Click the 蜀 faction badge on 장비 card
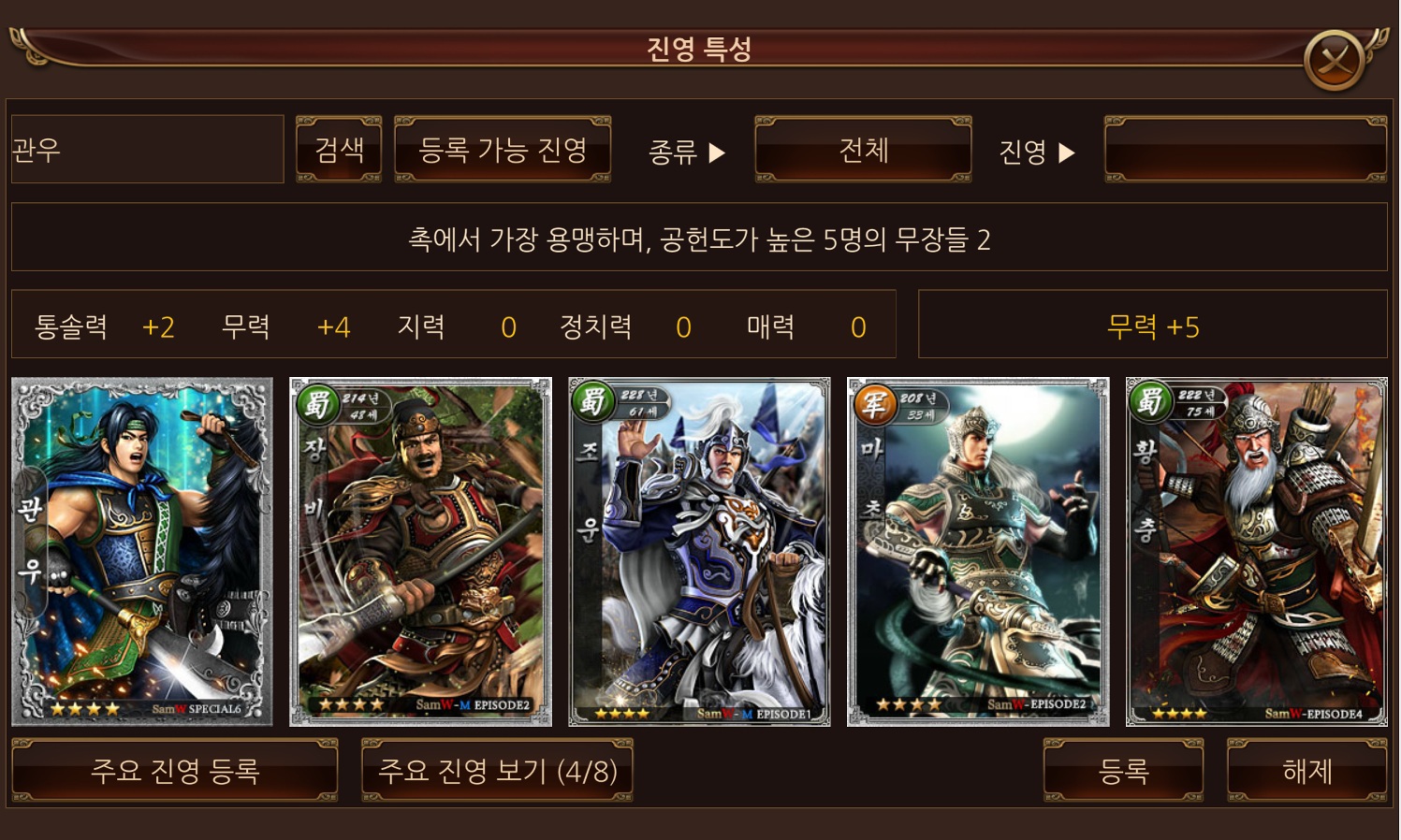 pos(317,403)
